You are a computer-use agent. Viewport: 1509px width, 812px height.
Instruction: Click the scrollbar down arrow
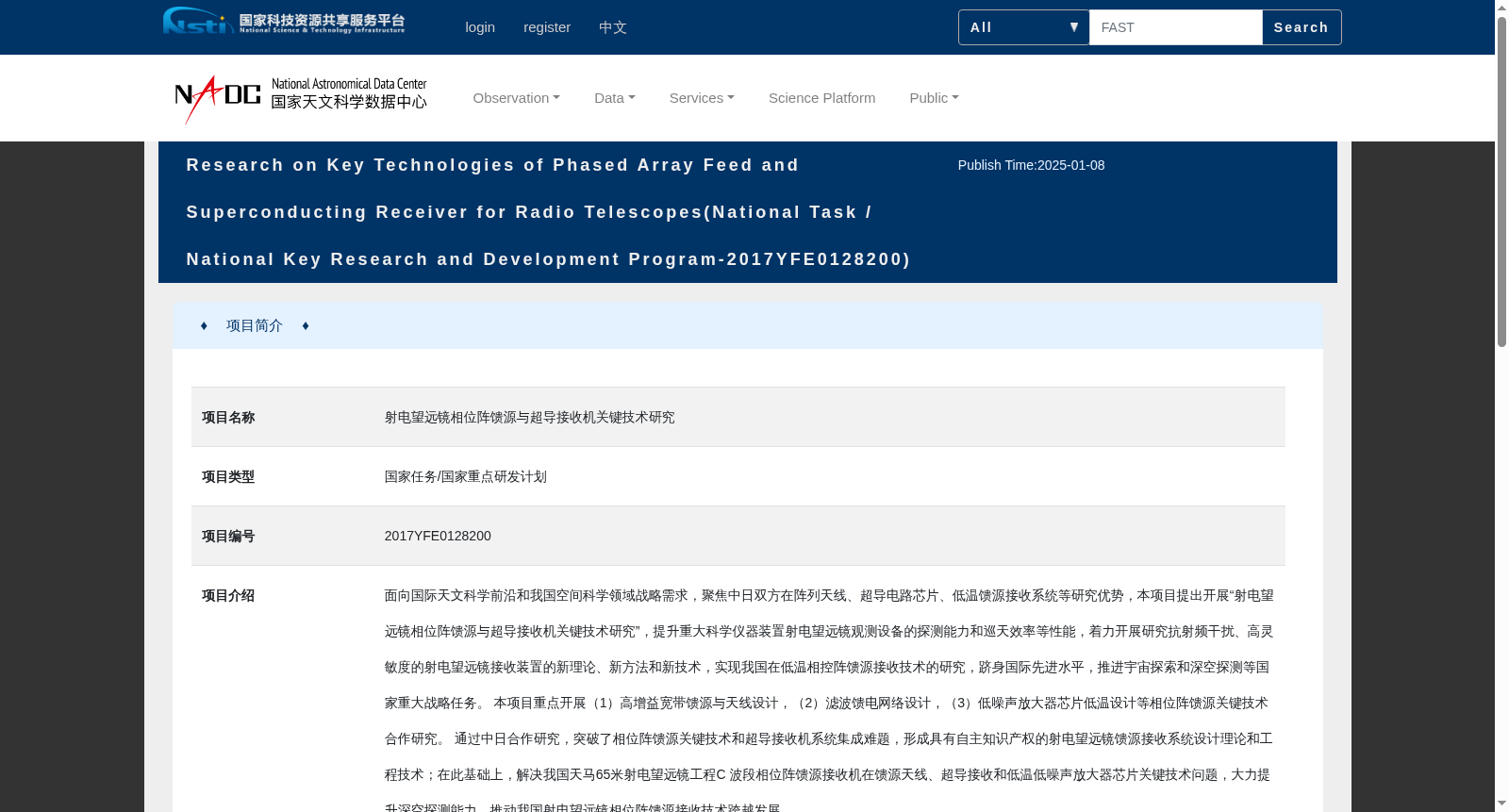[x=1502, y=804]
